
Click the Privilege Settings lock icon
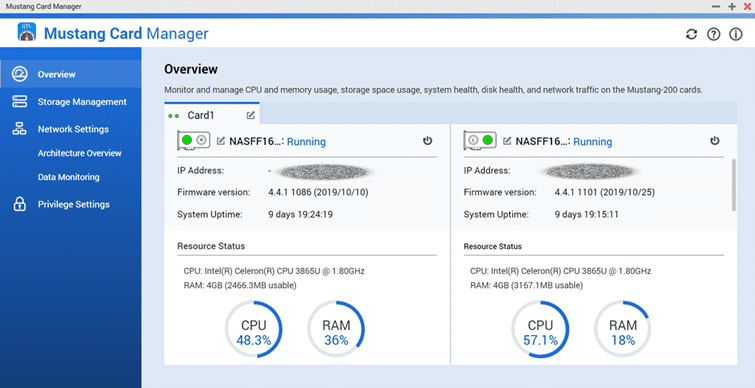click(x=20, y=204)
